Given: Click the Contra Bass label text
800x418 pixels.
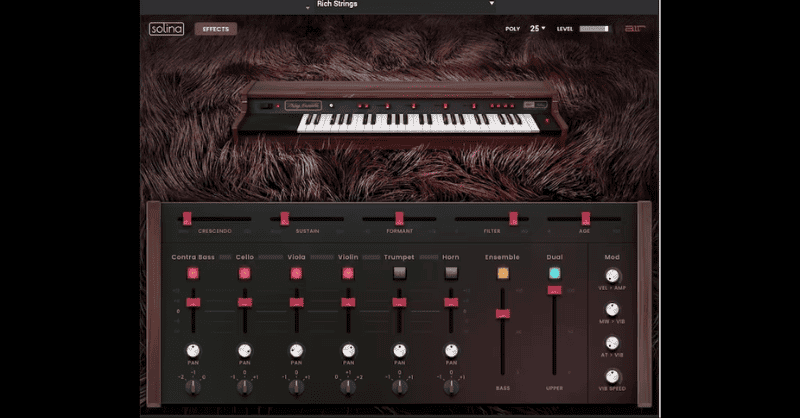Looking at the screenshot, I should (193, 257).
